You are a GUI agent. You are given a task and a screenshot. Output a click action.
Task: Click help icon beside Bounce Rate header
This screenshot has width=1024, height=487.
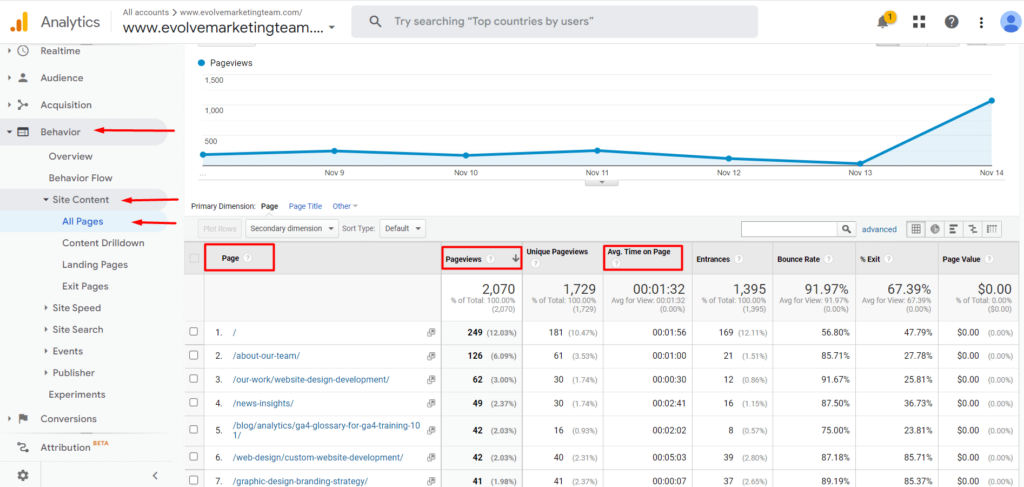coord(828,259)
